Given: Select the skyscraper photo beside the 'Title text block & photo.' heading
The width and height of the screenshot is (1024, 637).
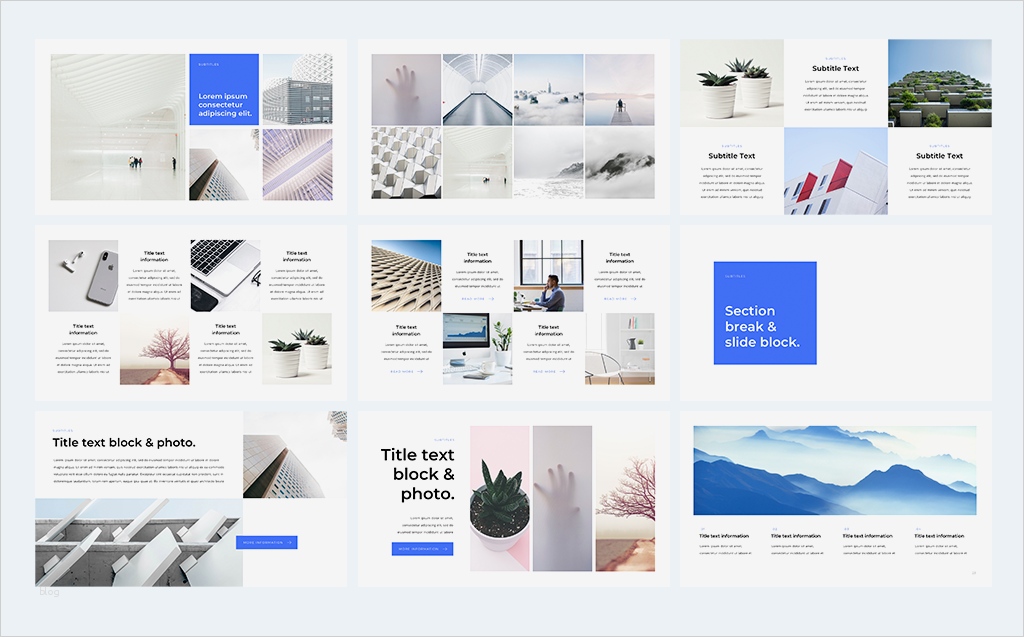Looking at the screenshot, I should pyautogui.click(x=295, y=455).
